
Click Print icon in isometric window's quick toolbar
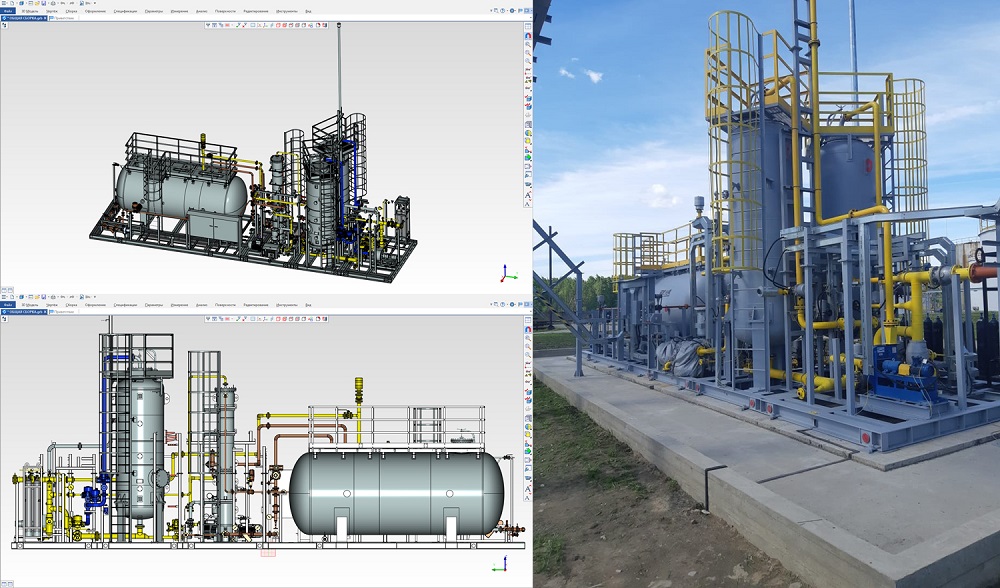pyautogui.click(x=53, y=3)
